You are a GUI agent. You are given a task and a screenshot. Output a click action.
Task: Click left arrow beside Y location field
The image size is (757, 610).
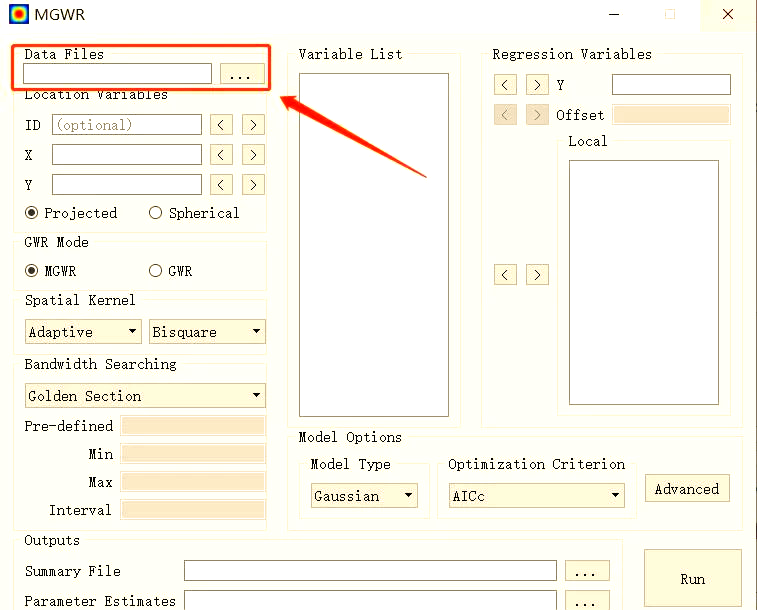click(221, 185)
